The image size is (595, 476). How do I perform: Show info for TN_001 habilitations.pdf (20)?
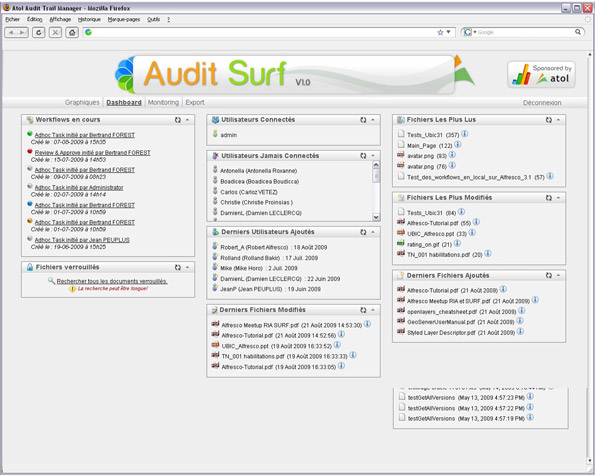point(488,254)
